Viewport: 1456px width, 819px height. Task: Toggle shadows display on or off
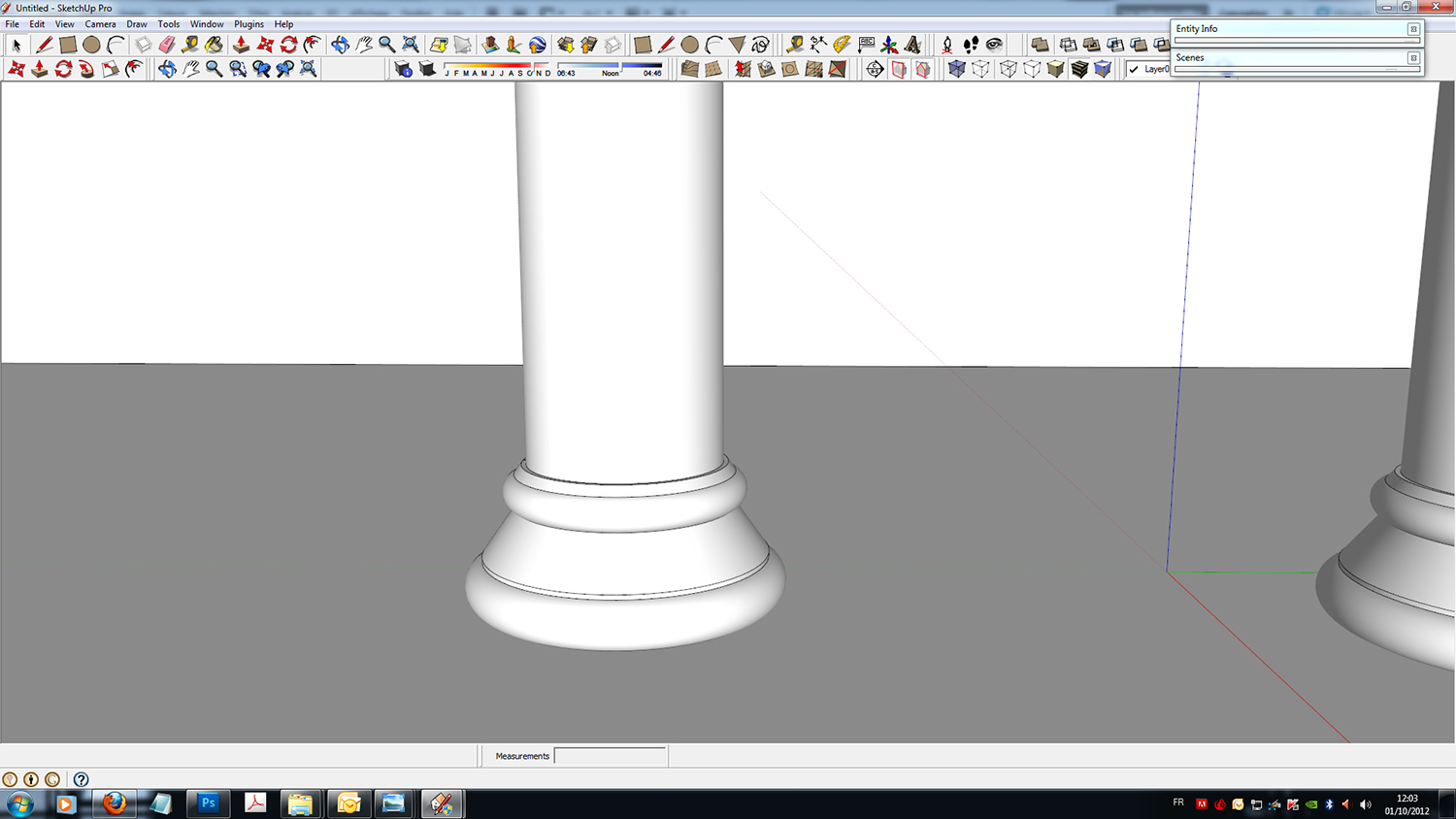427,69
